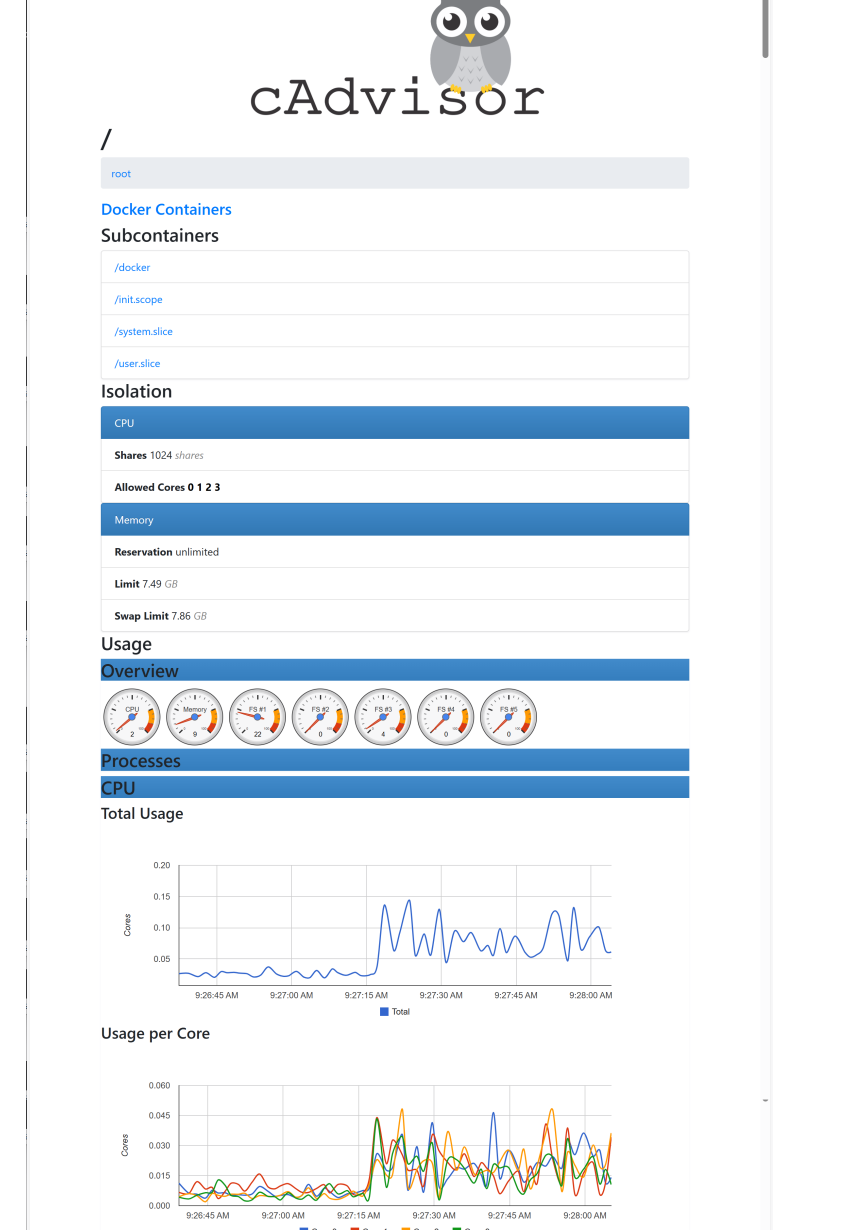Image resolution: width=854 pixels, height=1230 pixels.
Task: Select the Limit 7.49 GB row
Action: (x=395, y=584)
